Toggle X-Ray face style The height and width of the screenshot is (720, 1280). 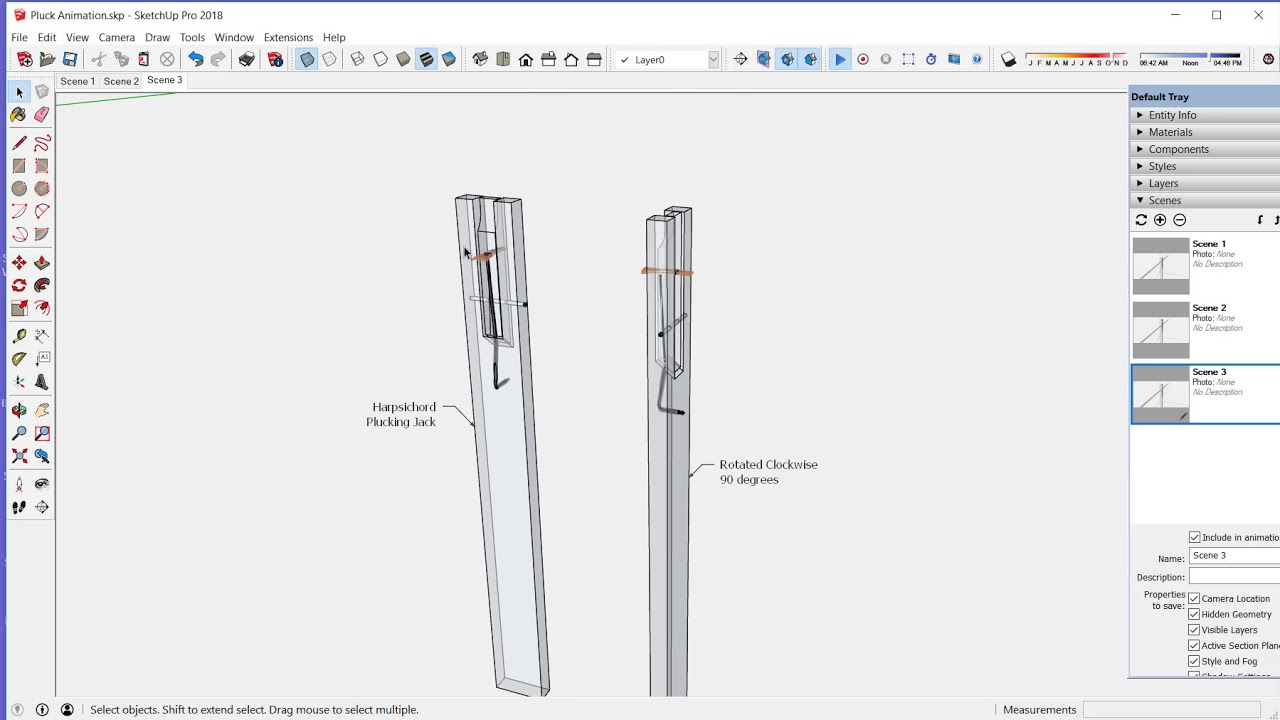coord(307,60)
